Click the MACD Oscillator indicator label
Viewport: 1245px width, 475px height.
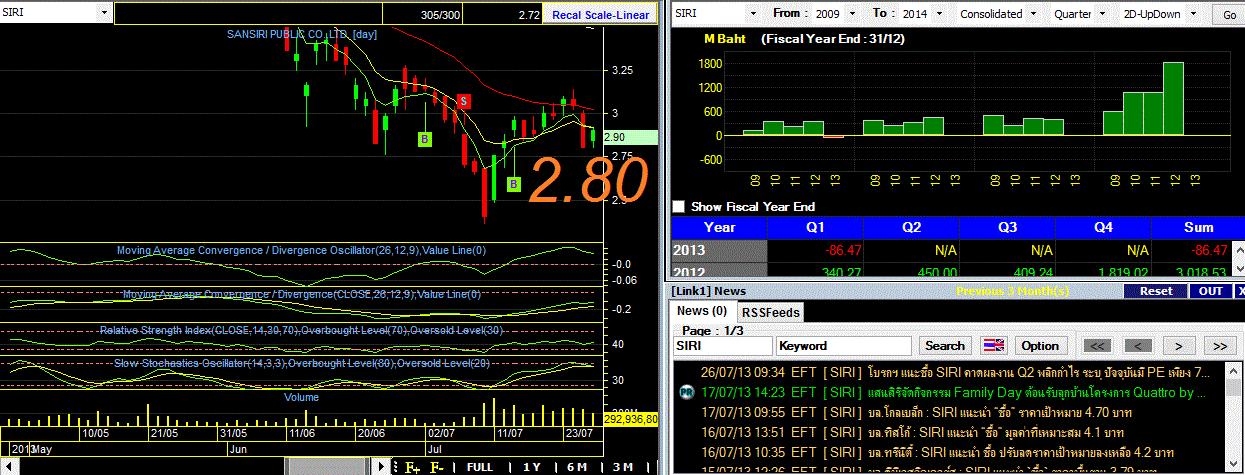pyautogui.click(x=301, y=250)
